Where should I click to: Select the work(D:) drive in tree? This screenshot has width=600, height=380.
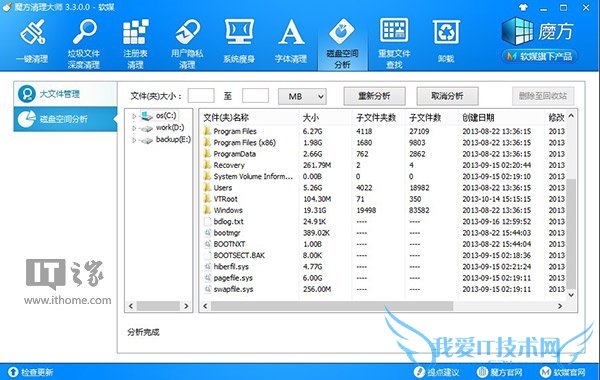[170, 127]
